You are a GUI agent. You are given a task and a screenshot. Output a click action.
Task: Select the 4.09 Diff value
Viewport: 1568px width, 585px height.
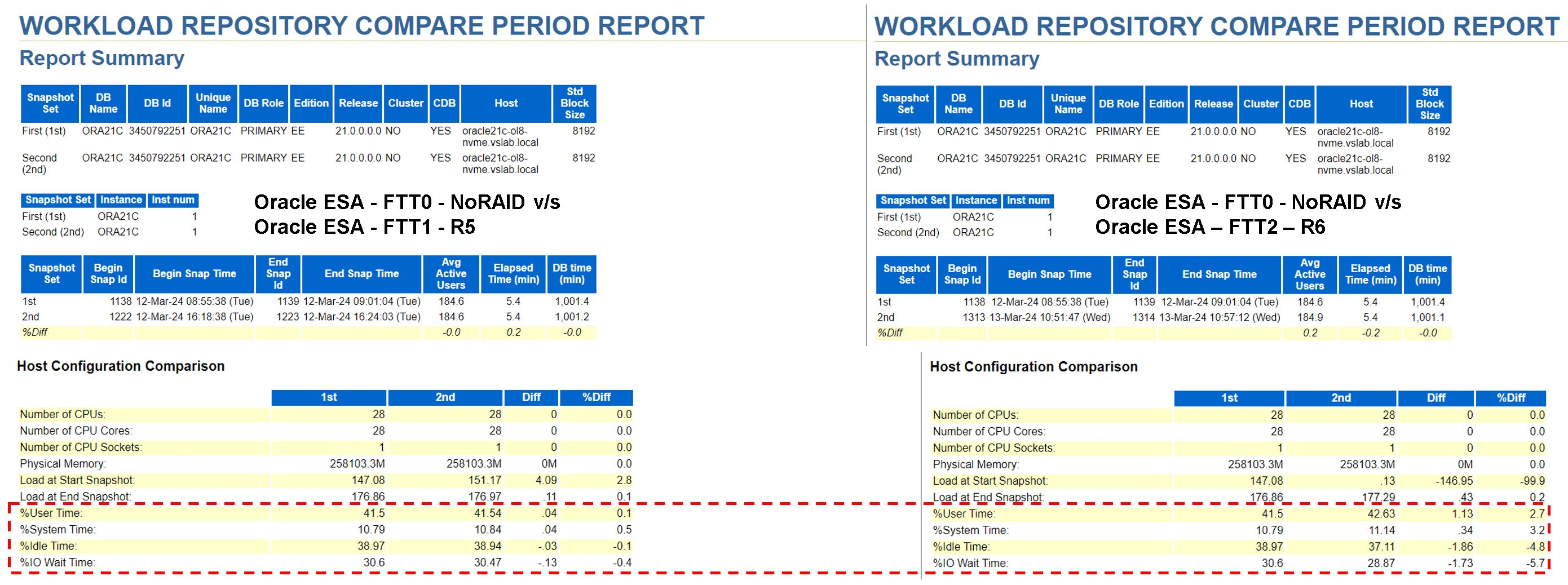(x=546, y=480)
